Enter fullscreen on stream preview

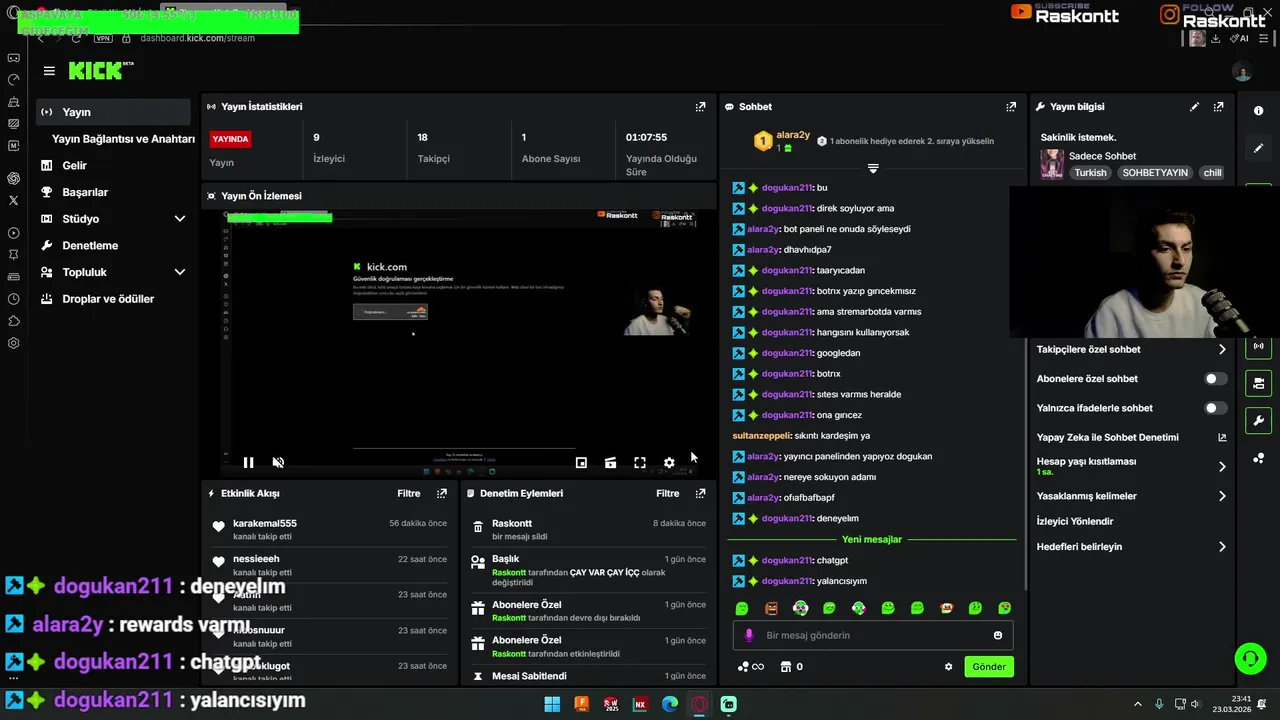pyautogui.click(x=640, y=462)
